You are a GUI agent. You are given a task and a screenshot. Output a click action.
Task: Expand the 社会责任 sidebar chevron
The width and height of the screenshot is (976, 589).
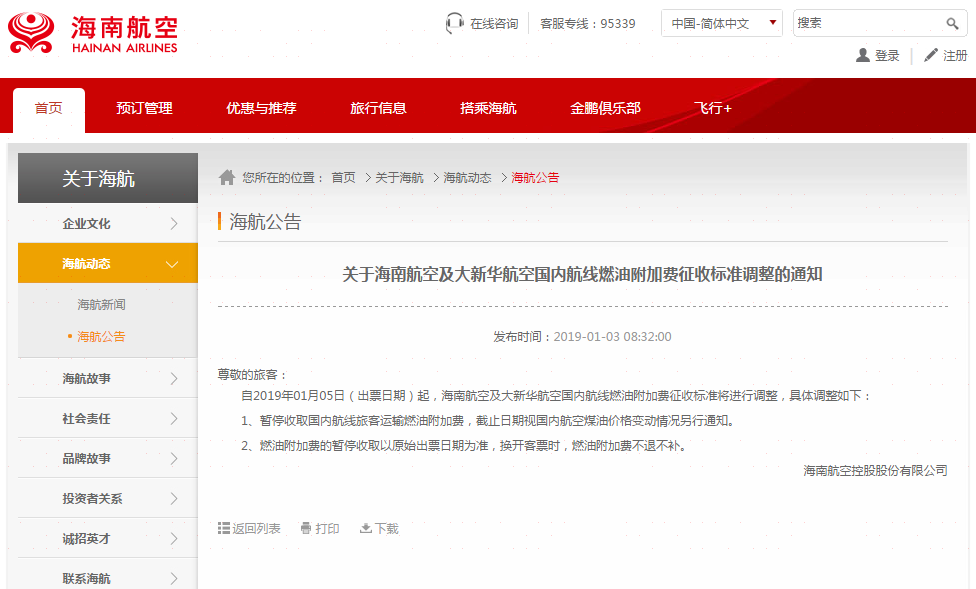tap(174, 418)
